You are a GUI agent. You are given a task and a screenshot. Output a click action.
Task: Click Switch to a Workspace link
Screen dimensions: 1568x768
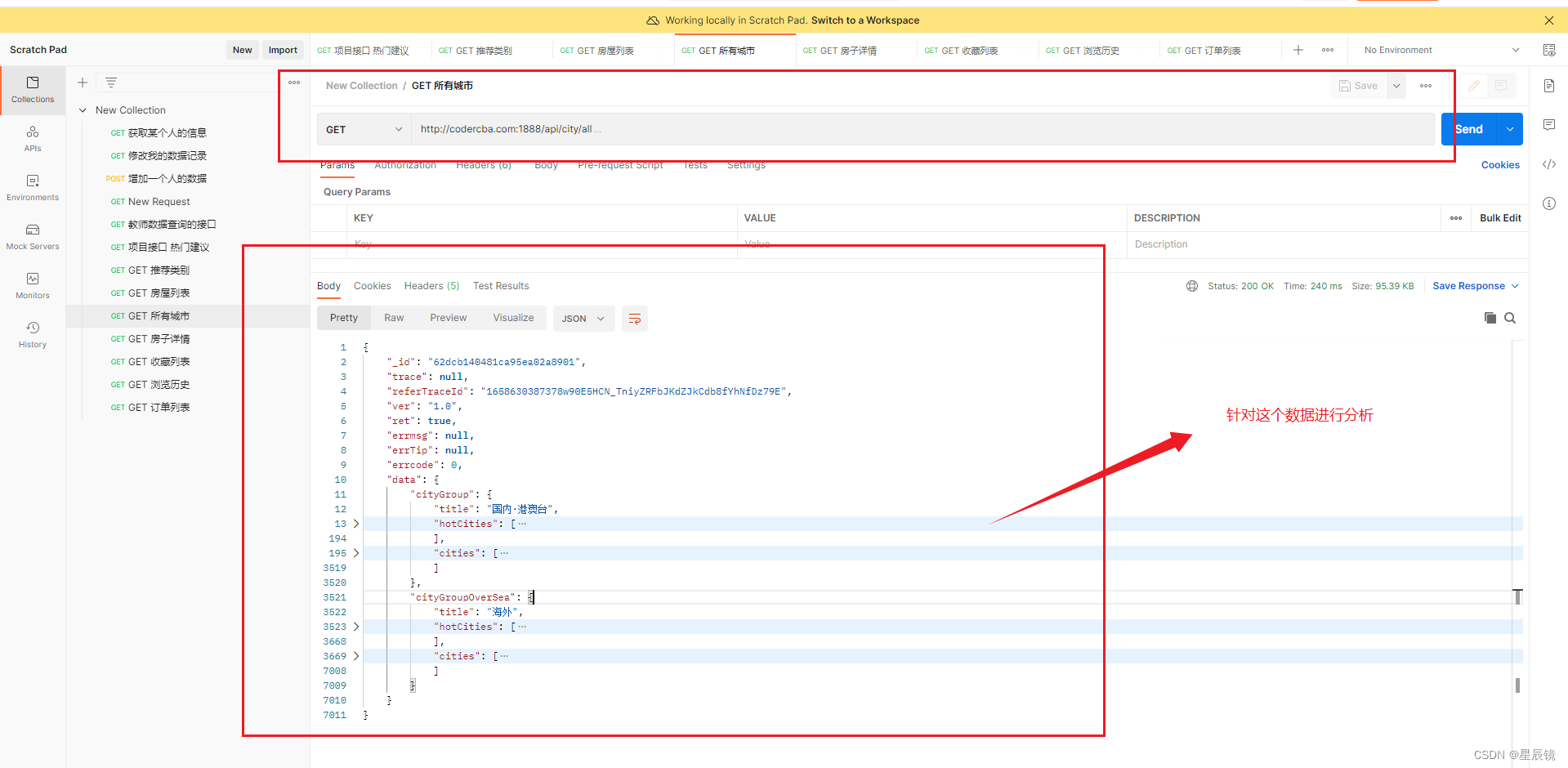(x=865, y=20)
